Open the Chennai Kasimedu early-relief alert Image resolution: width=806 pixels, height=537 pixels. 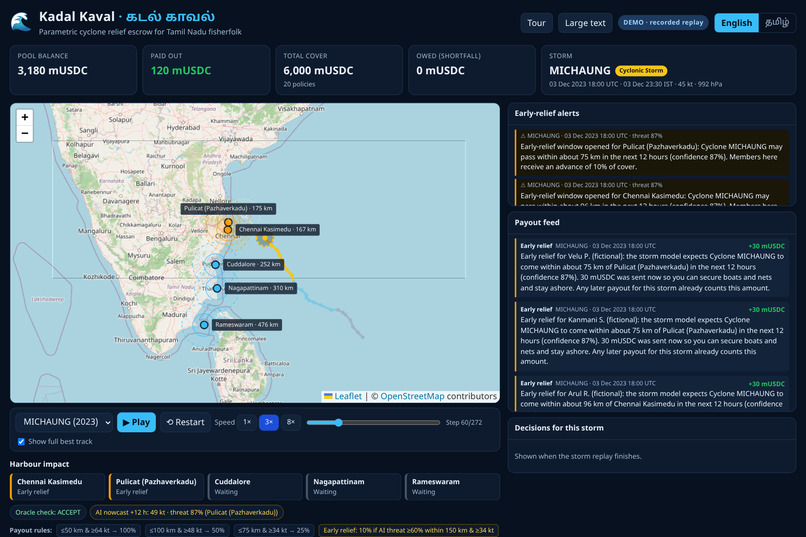click(652, 192)
